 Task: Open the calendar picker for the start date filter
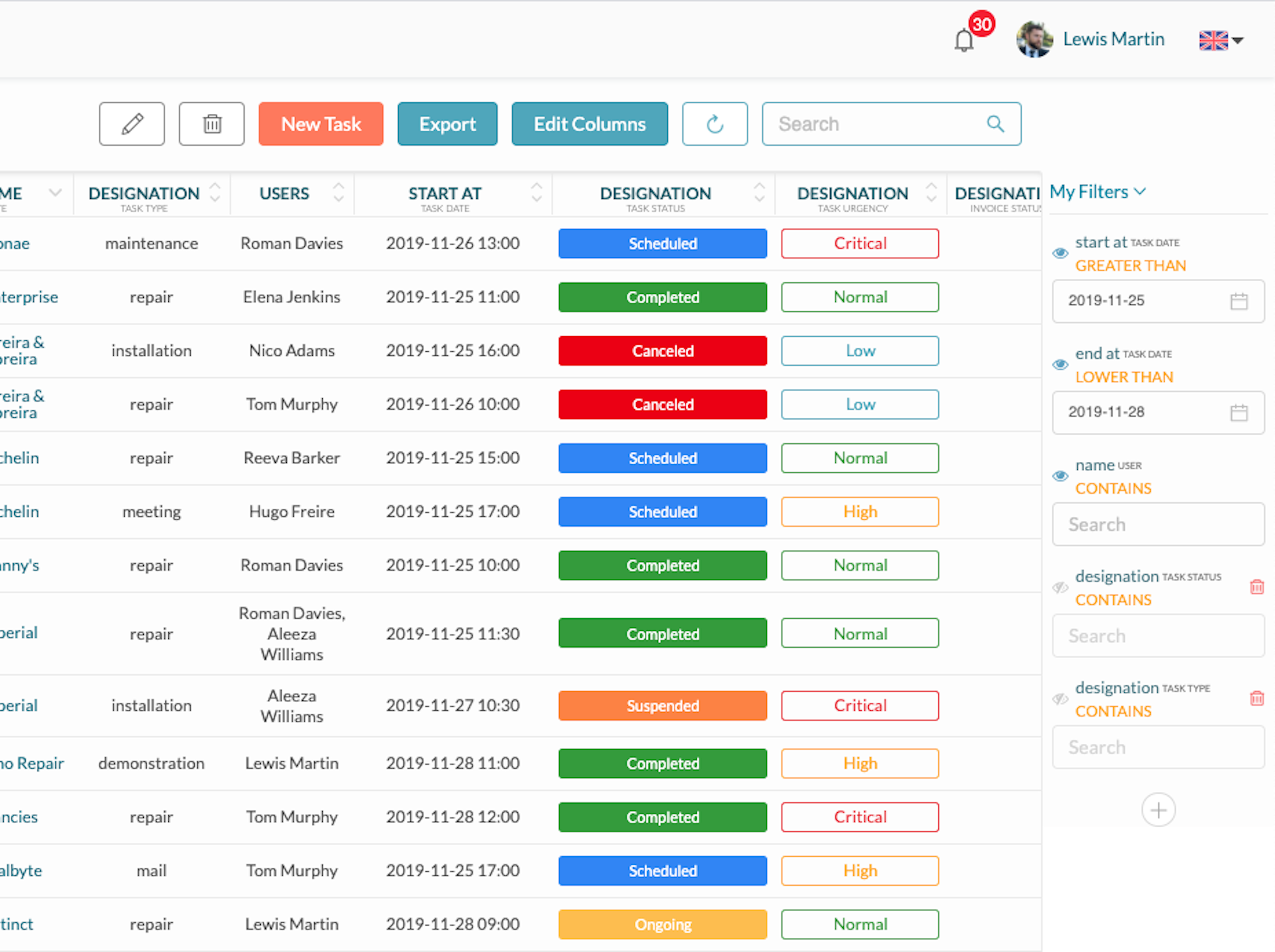coord(1239,301)
